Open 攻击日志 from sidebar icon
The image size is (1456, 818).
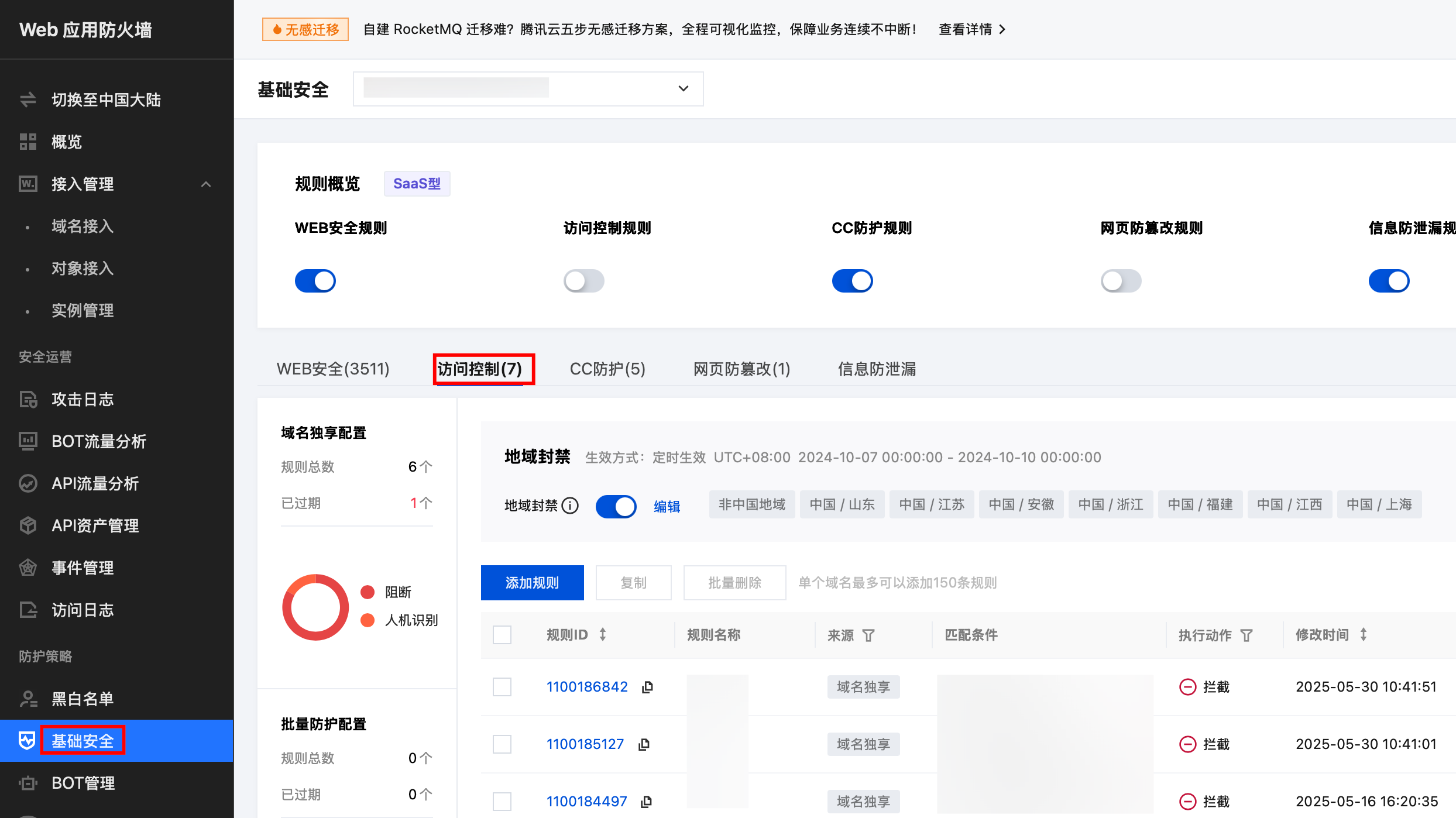click(x=28, y=400)
